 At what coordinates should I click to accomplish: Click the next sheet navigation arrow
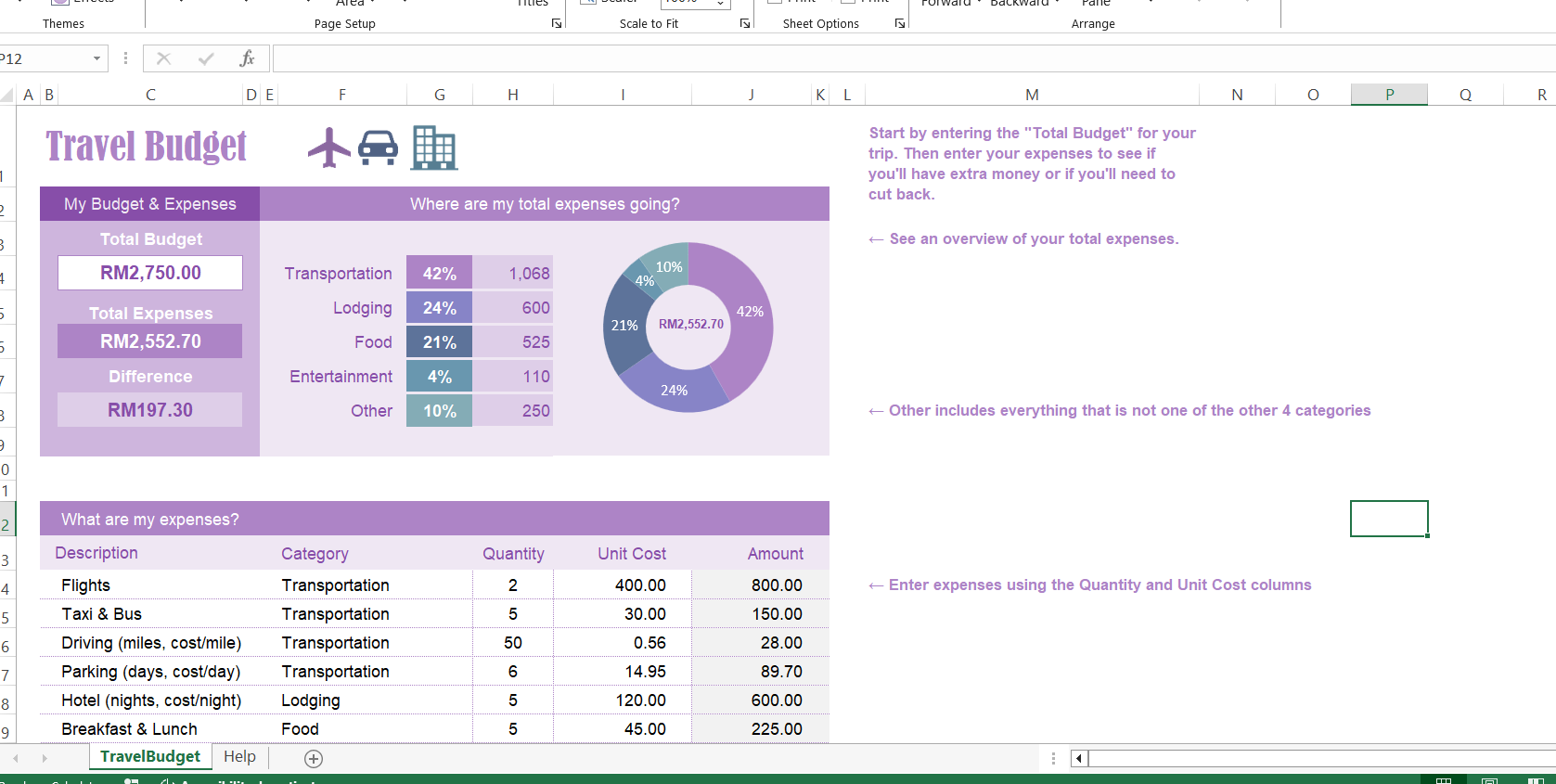(44, 758)
